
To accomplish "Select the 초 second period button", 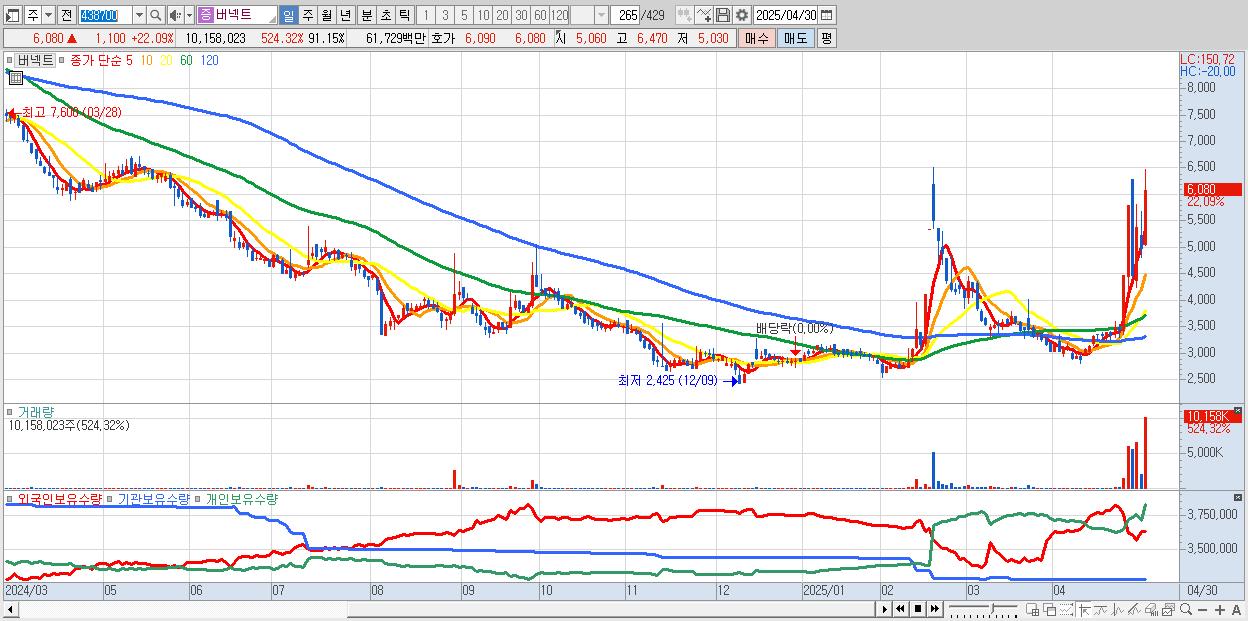I will point(385,15).
